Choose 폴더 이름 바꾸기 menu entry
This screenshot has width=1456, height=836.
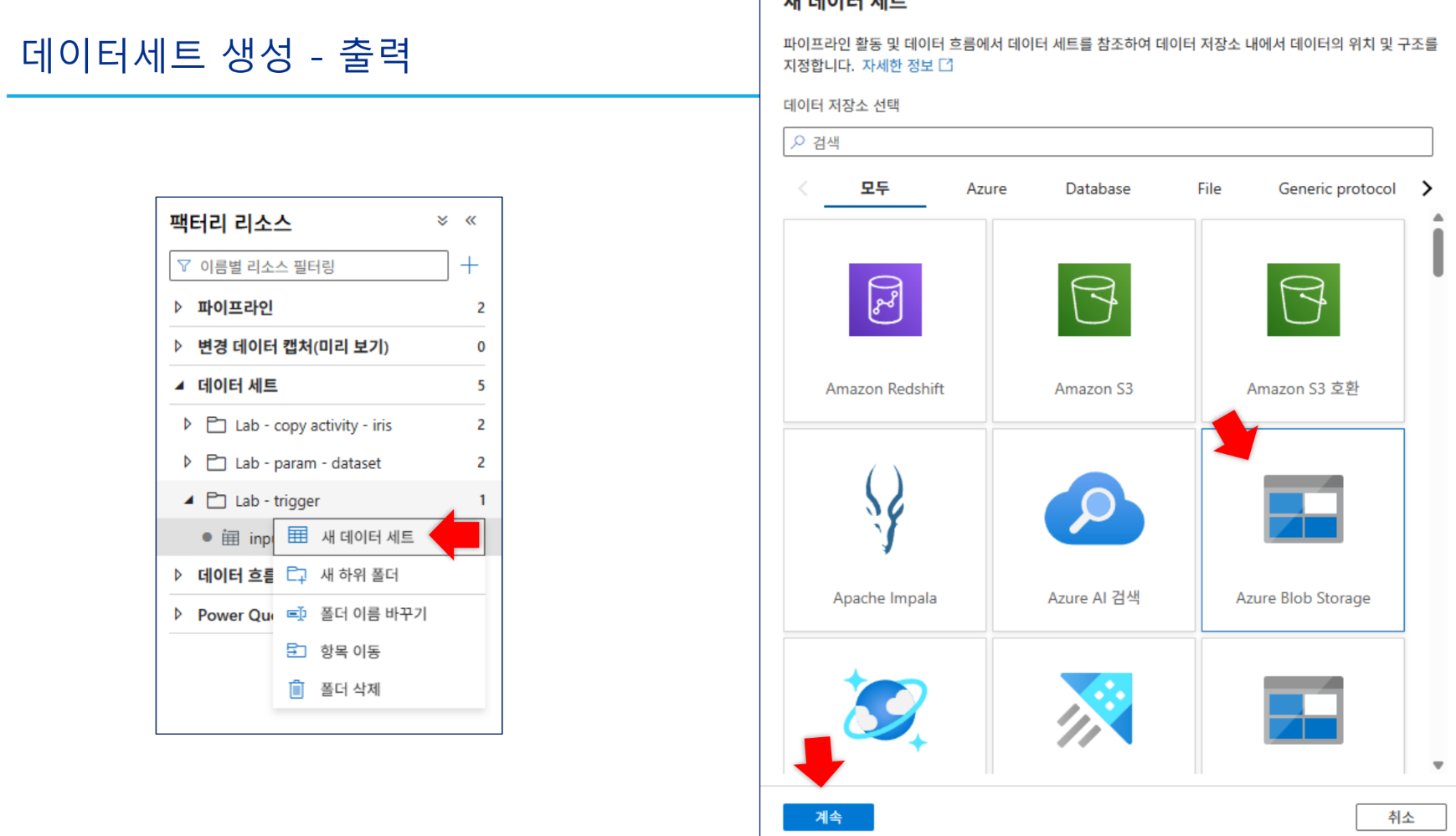pyautogui.click(x=379, y=613)
